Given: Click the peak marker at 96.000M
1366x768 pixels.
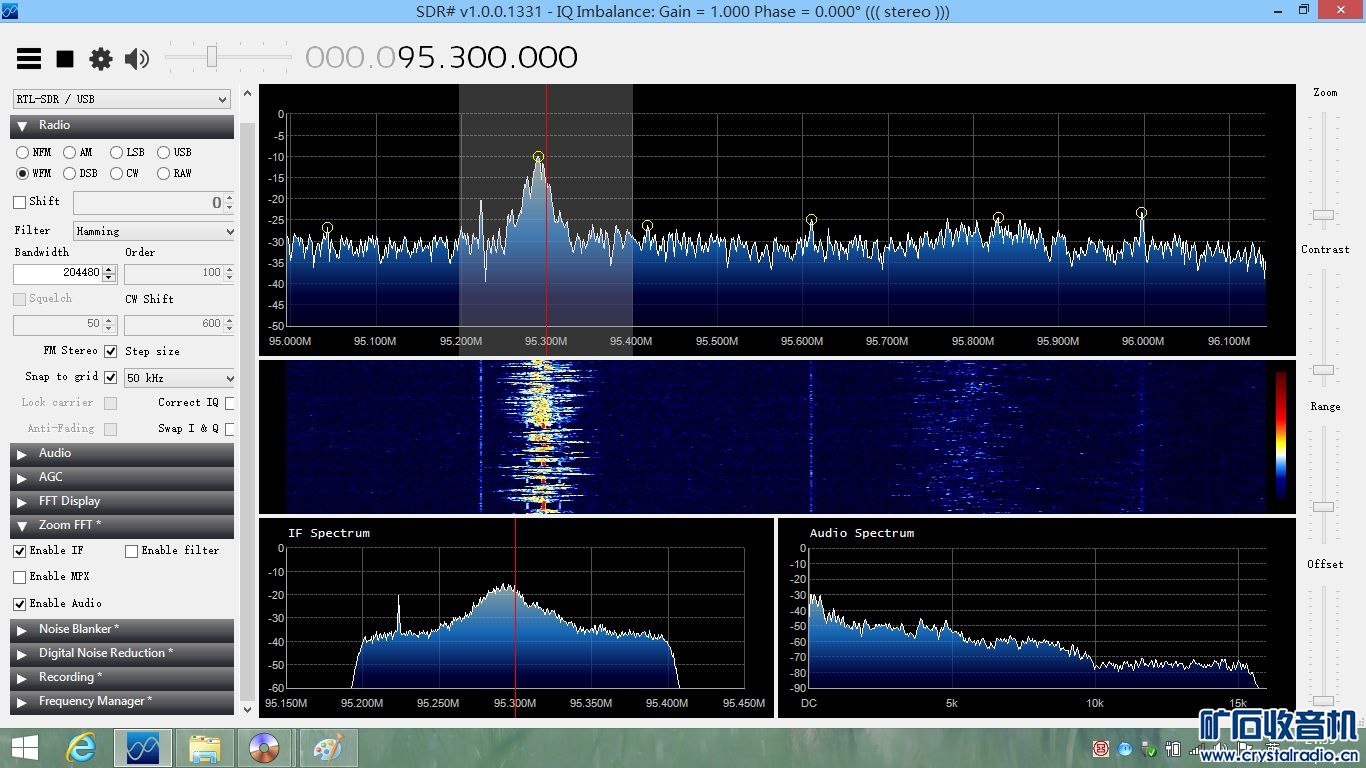Looking at the screenshot, I should [x=1141, y=212].
